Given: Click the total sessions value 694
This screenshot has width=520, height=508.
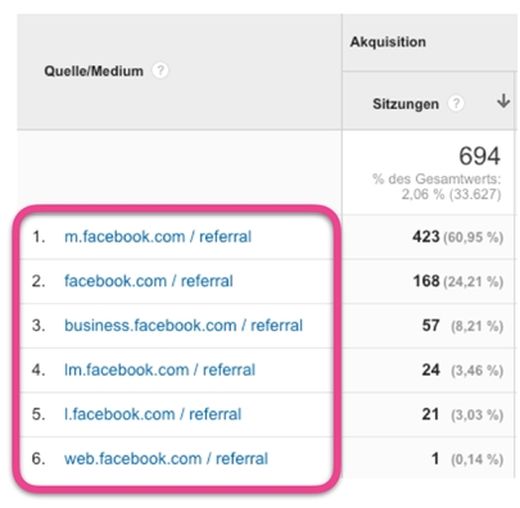Looking at the screenshot, I should [479, 156].
